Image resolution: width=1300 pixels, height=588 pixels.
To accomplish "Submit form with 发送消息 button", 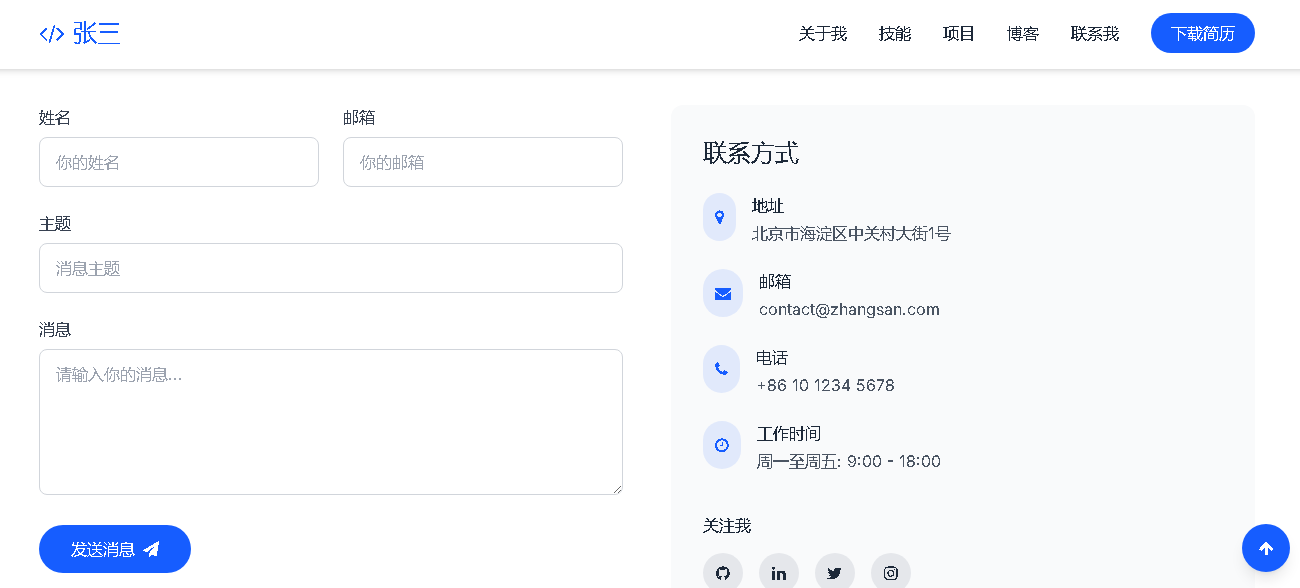I will [114, 549].
